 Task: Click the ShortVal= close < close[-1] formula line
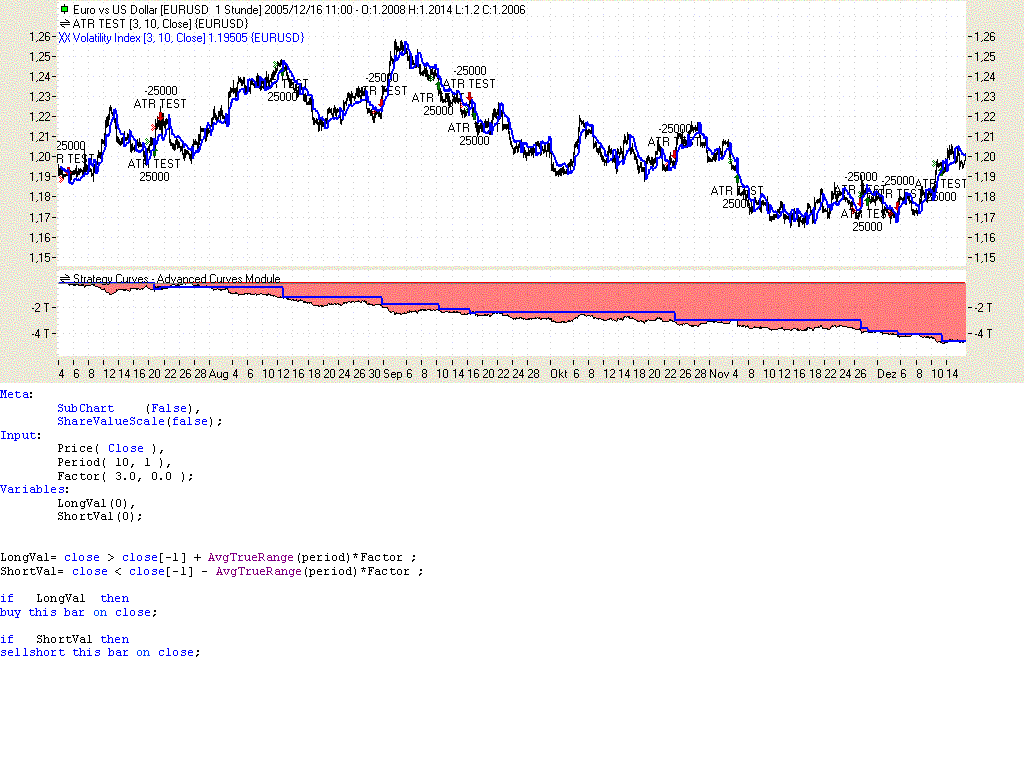click(212, 571)
